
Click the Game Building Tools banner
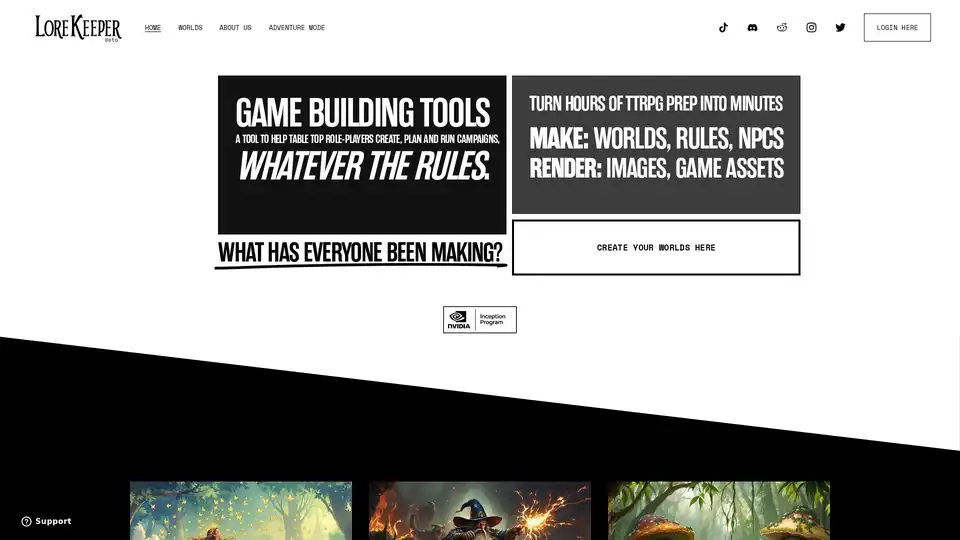coord(362,154)
